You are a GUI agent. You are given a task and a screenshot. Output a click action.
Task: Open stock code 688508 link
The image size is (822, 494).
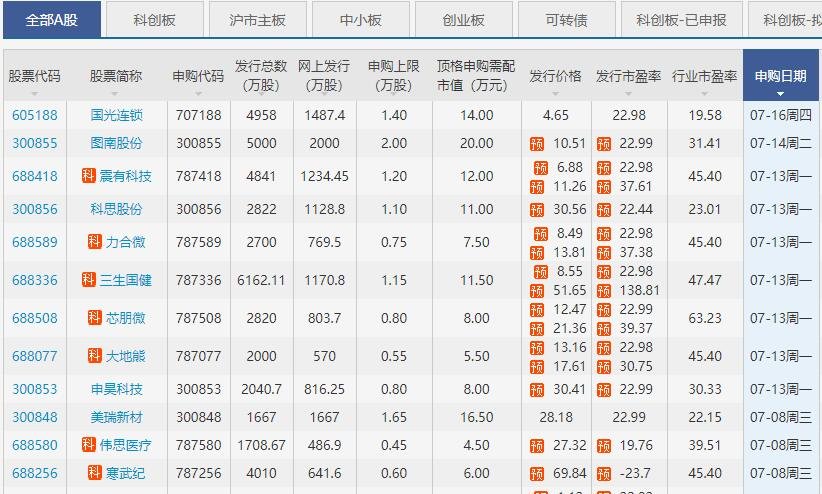pyautogui.click(x=35, y=318)
